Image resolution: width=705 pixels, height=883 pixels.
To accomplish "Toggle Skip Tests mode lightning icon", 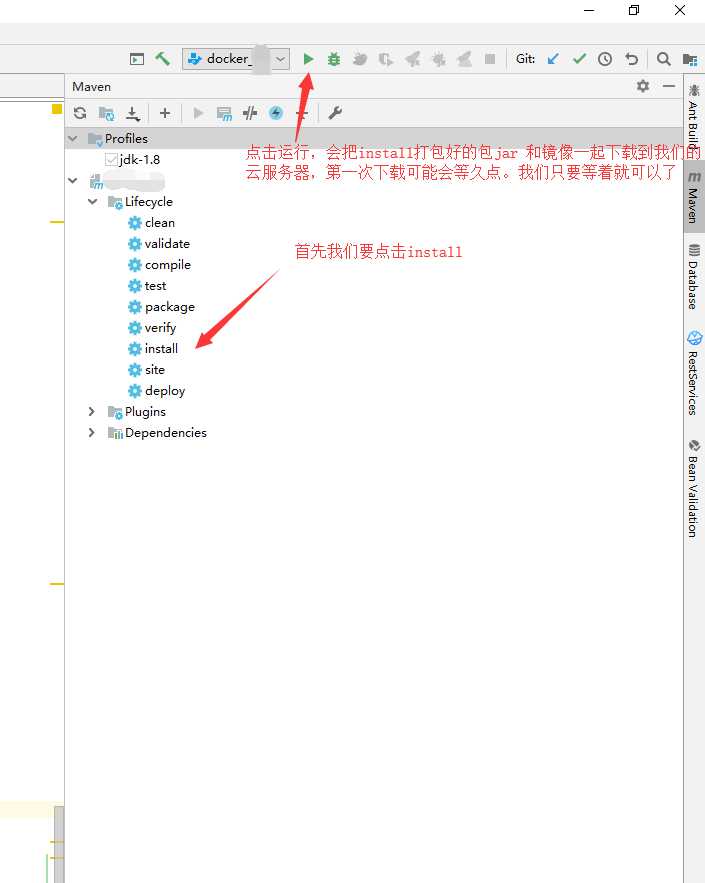I will tap(276, 113).
